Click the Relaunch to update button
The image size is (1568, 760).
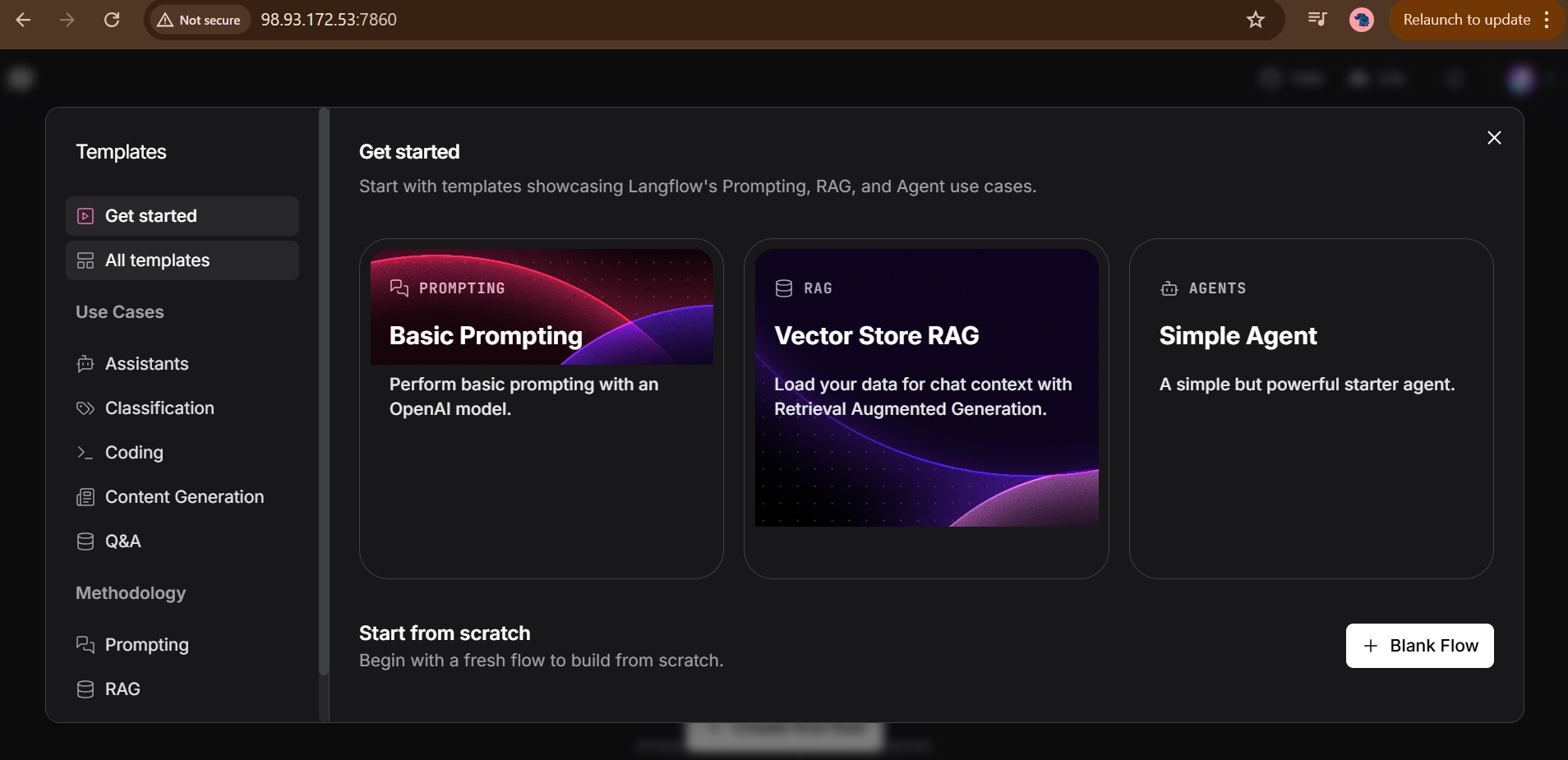point(1465,20)
